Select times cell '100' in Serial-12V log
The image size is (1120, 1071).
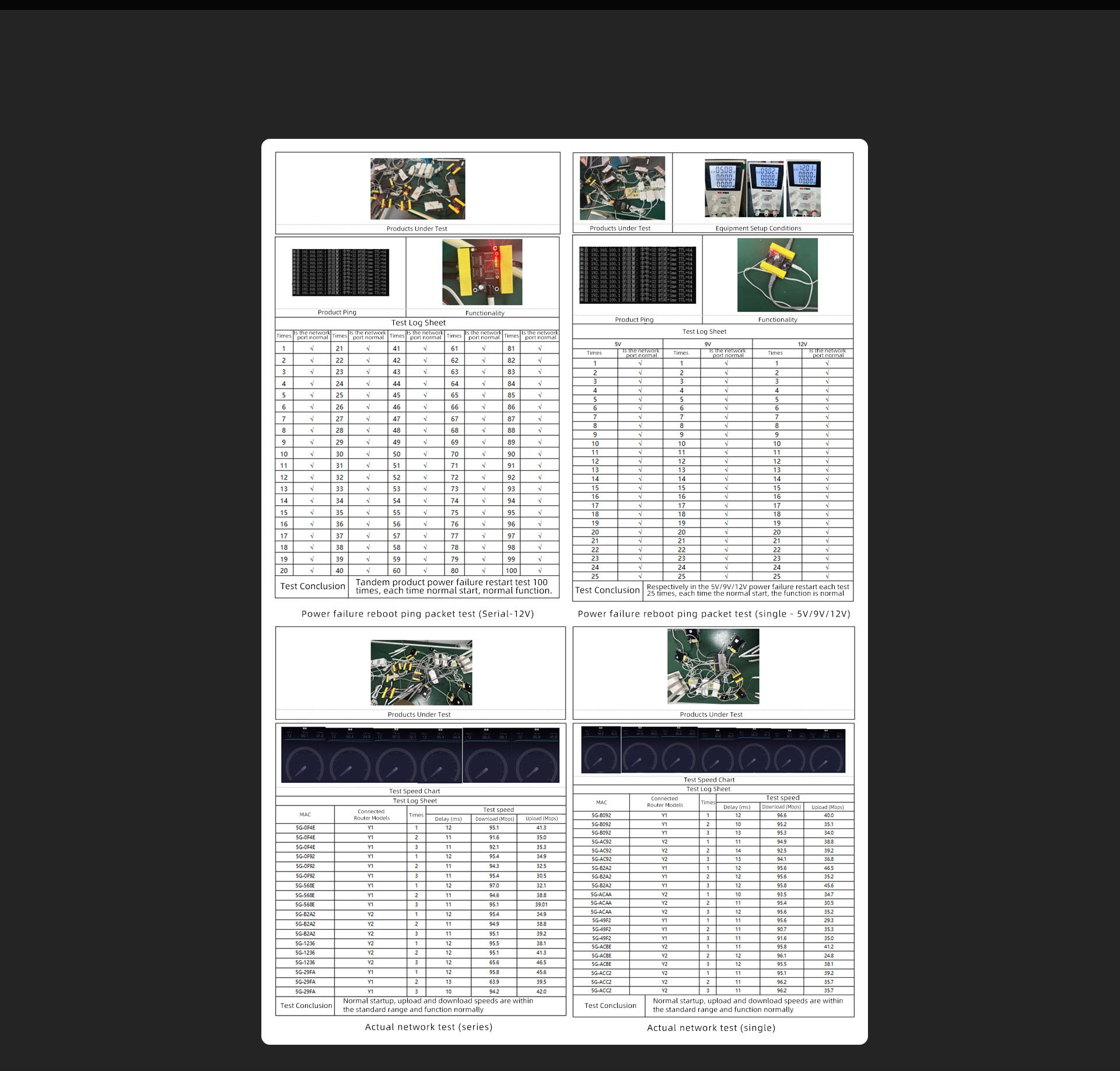coord(512,570)
